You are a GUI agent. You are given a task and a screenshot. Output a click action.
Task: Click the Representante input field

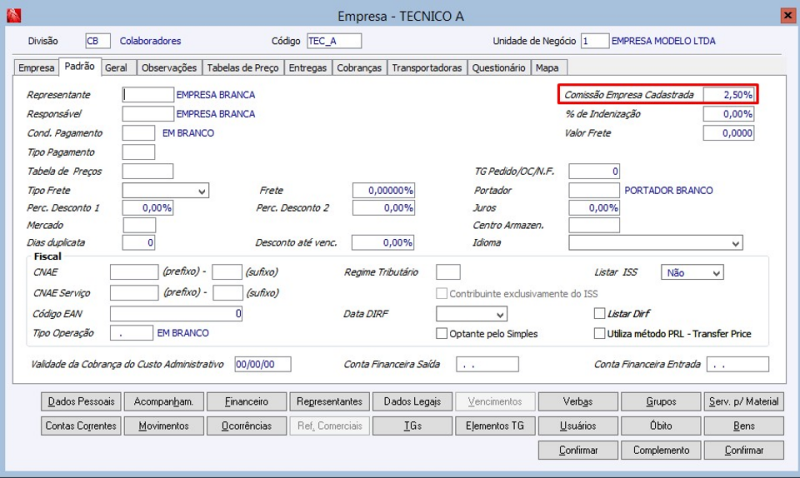pos(148,95)
